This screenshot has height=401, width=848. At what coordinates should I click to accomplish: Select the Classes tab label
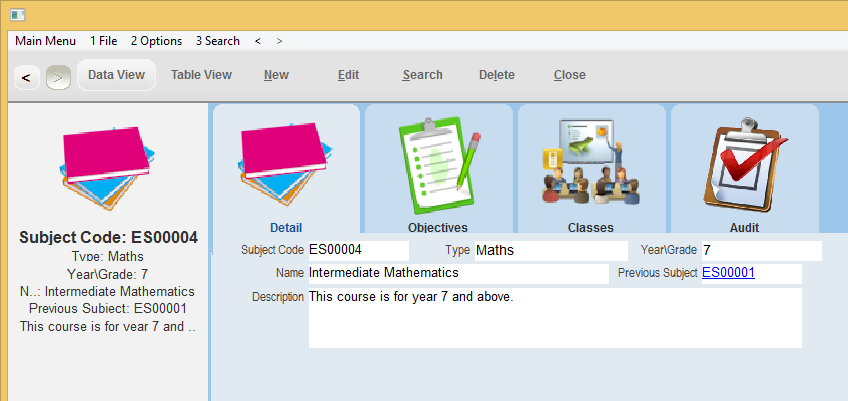(x=591, y=228)
